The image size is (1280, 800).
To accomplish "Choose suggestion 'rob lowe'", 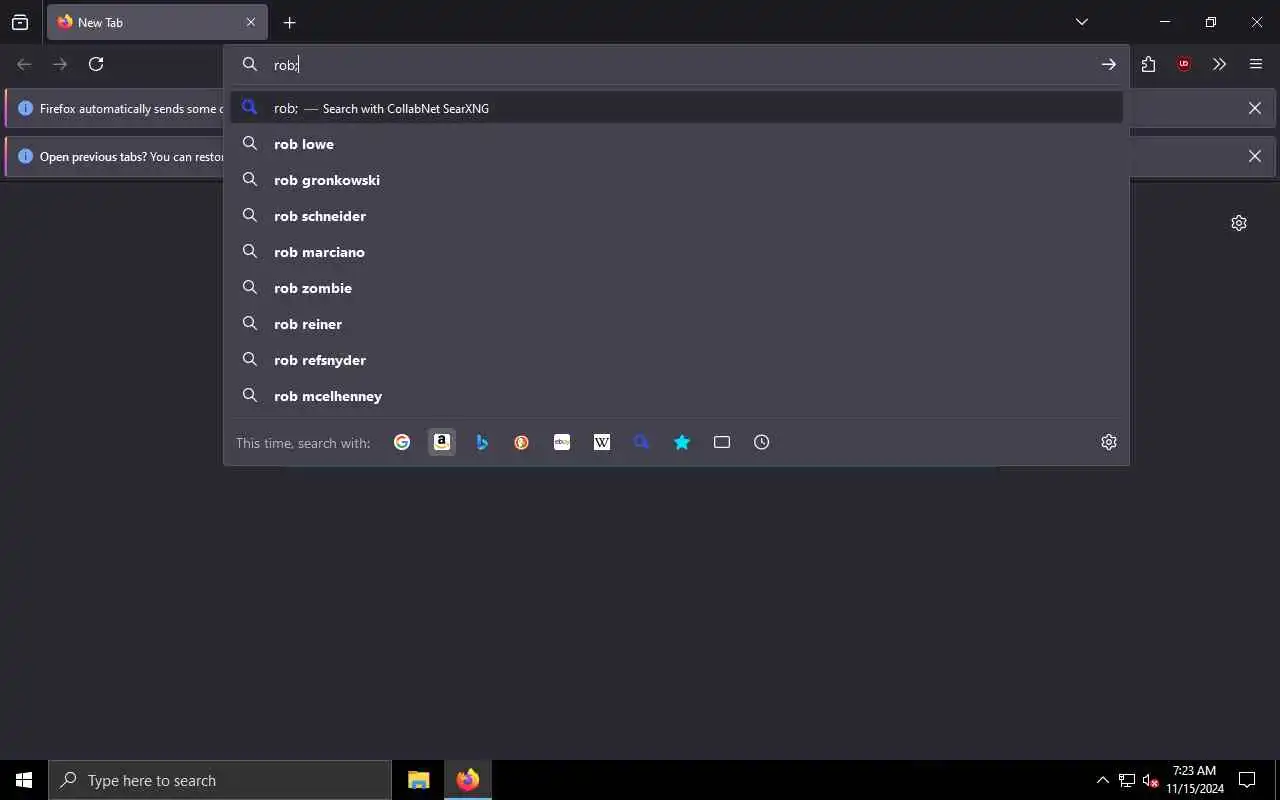I will click(x=676, y=144).
